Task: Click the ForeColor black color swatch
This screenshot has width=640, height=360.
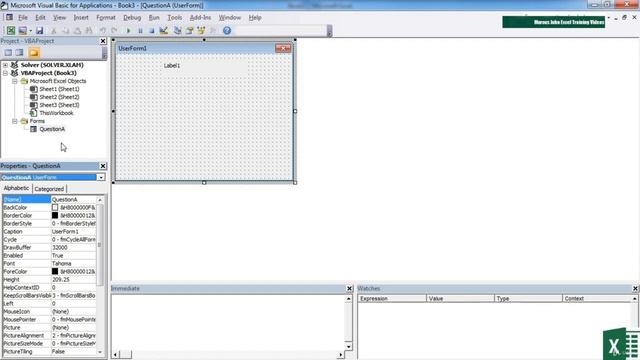Action: point(55,271)
